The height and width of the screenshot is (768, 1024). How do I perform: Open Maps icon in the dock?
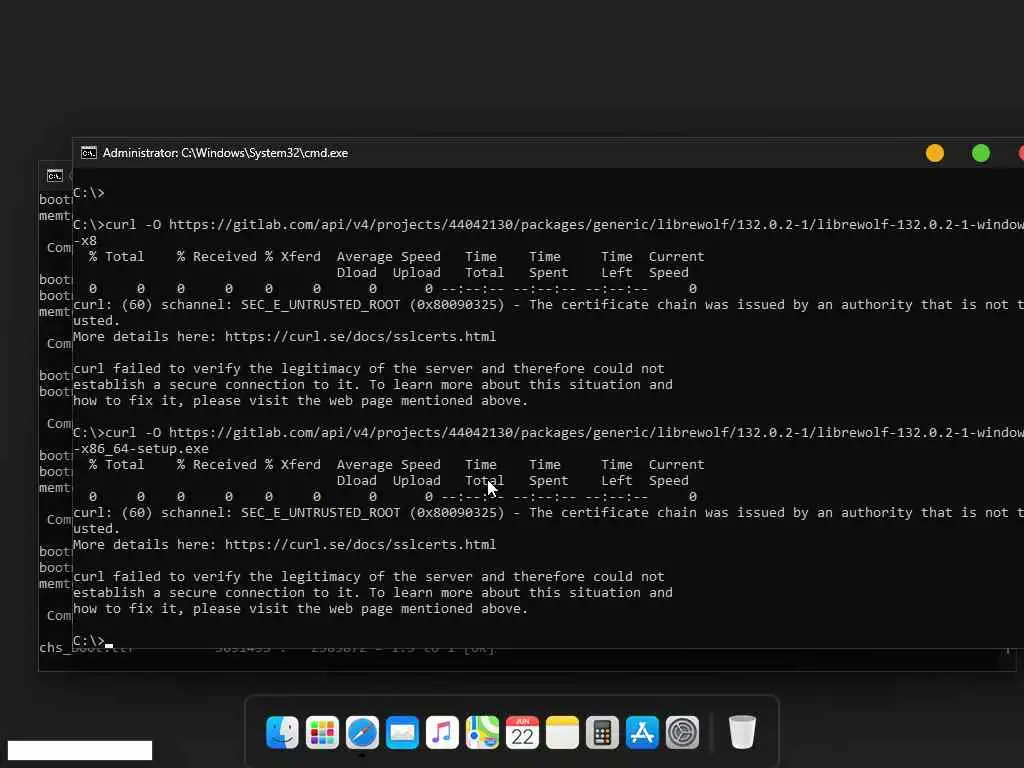tap(482, 732)
